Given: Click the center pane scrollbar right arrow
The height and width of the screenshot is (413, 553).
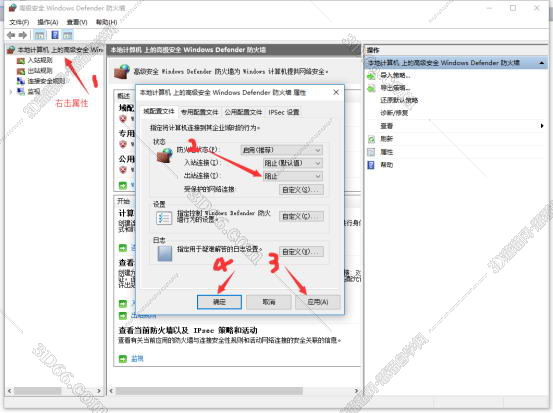Looking at the screenshot, I should (x=356, y=391).
